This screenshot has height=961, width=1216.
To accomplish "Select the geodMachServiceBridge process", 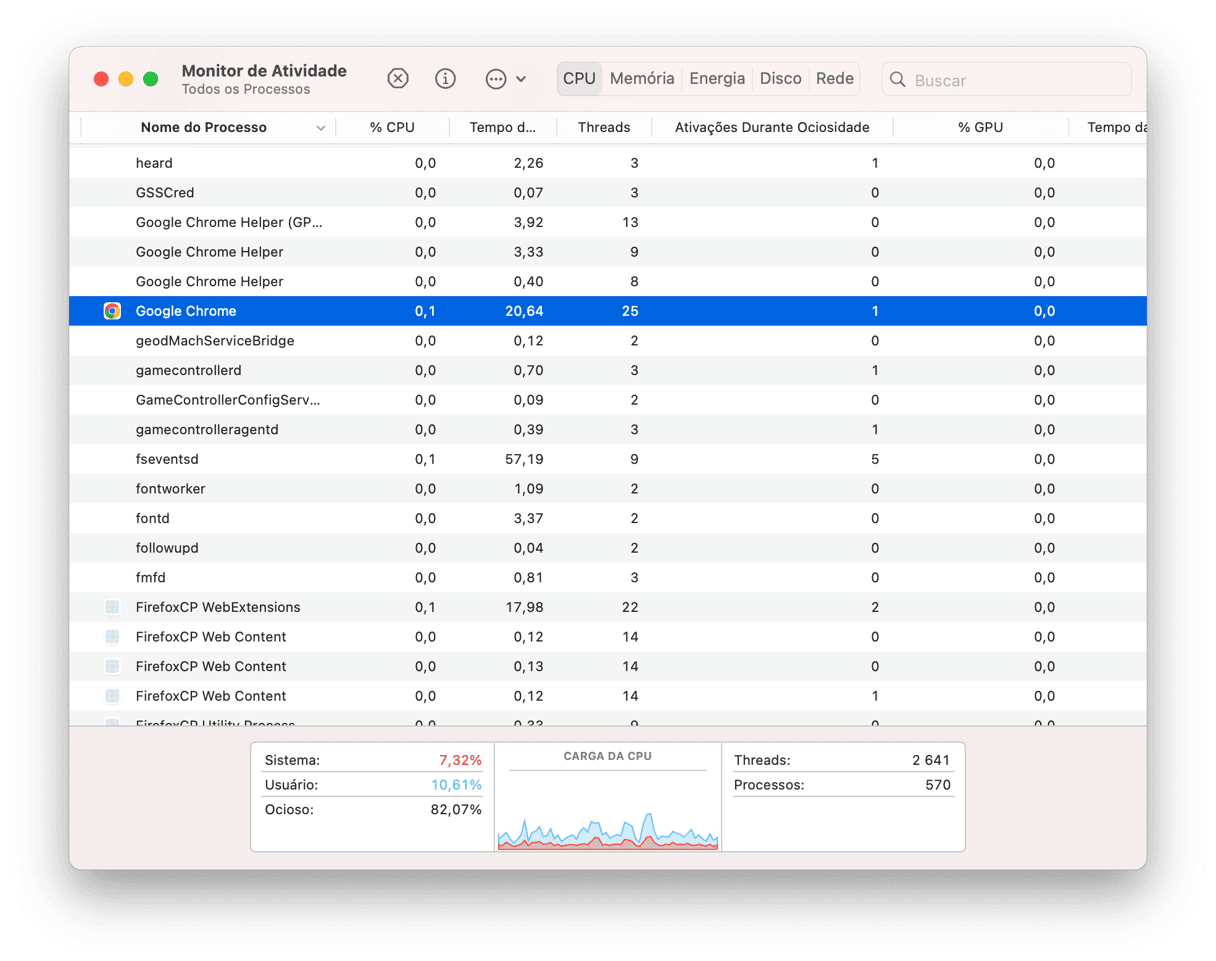I will tap(608, 341).
